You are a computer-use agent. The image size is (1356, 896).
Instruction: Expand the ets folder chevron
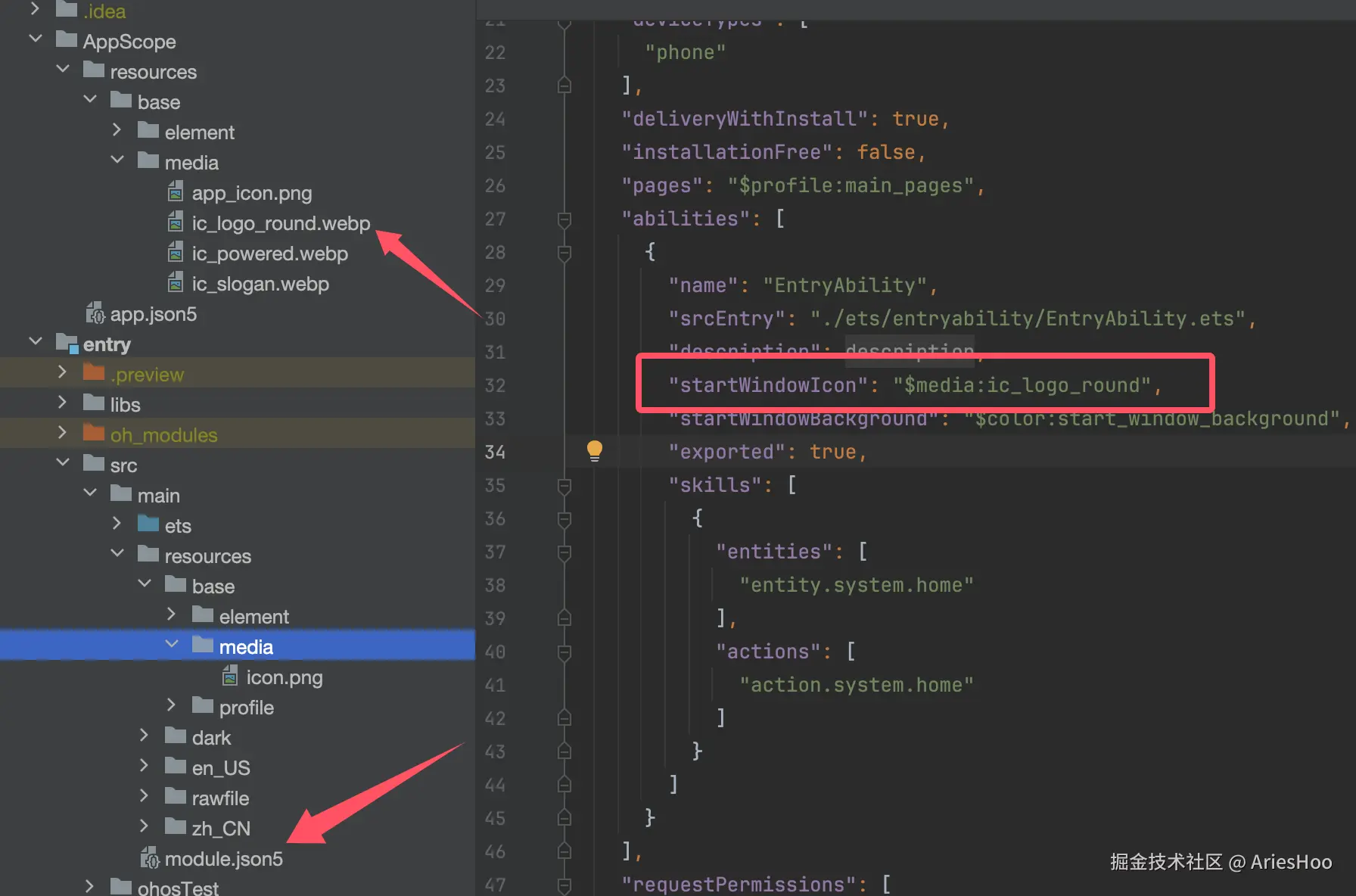117,524
